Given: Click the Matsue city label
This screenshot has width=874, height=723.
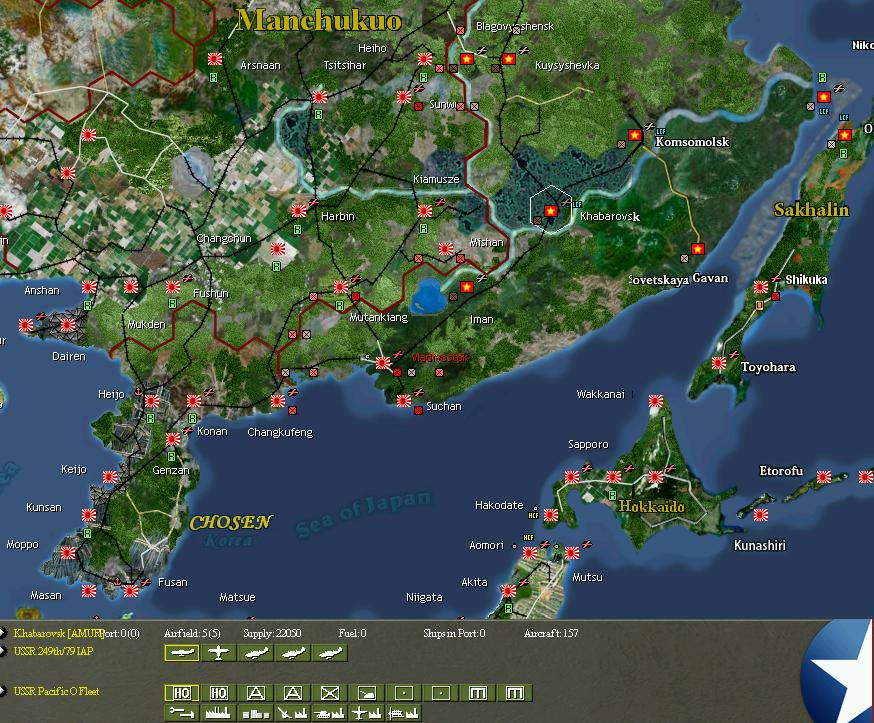Looking at the screenshot, I should click(x=237, y=598).
